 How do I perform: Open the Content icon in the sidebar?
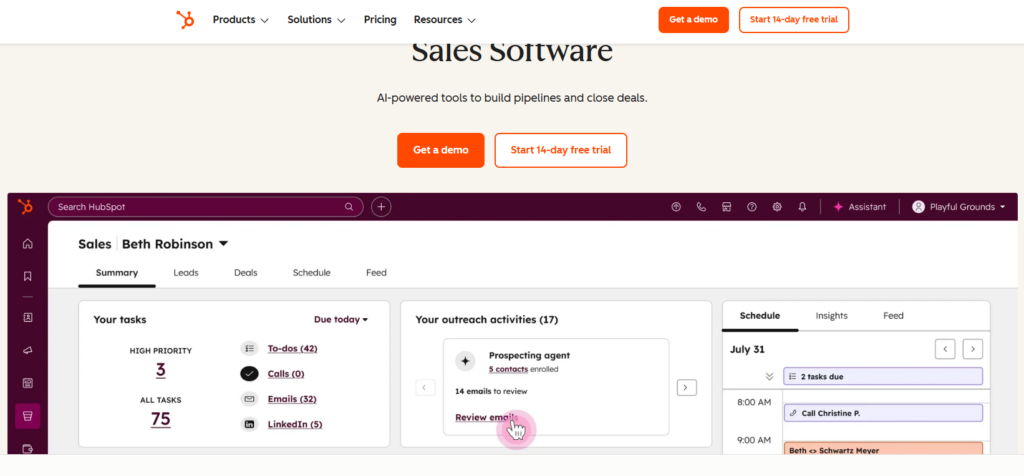[27, 383]
